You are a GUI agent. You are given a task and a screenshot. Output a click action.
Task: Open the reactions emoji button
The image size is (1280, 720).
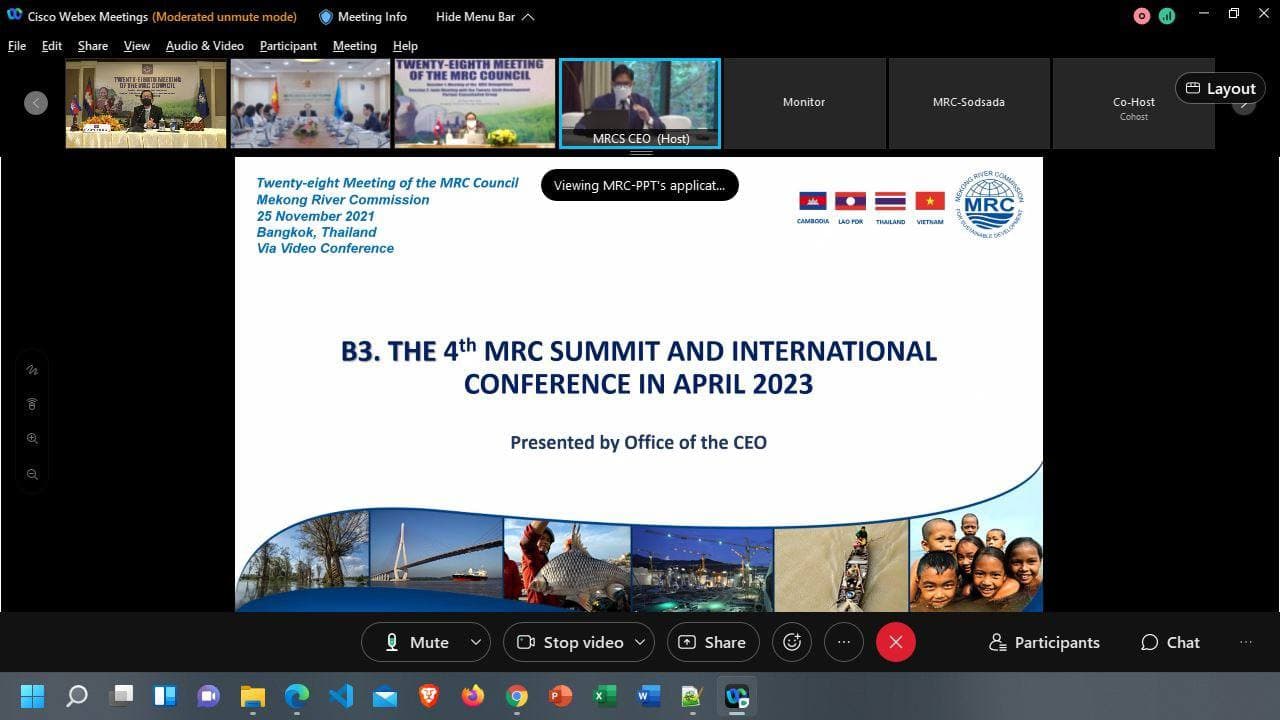coord(792,642)
